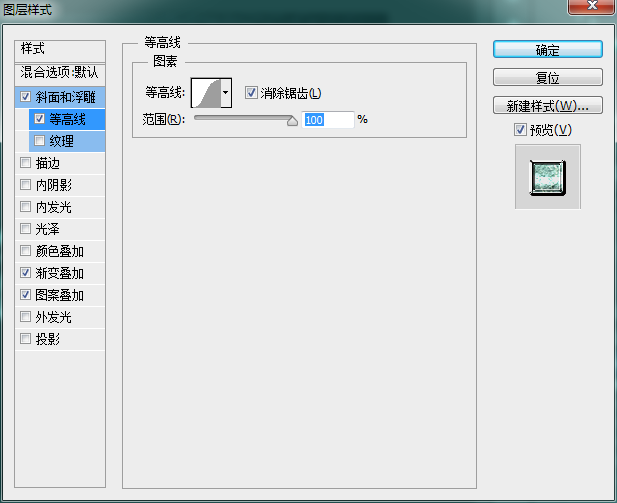This screenshot has width=617, height=503.
Task: Enable the 投影 drop shadow checkbox
Action: click(x=25, y=339)
